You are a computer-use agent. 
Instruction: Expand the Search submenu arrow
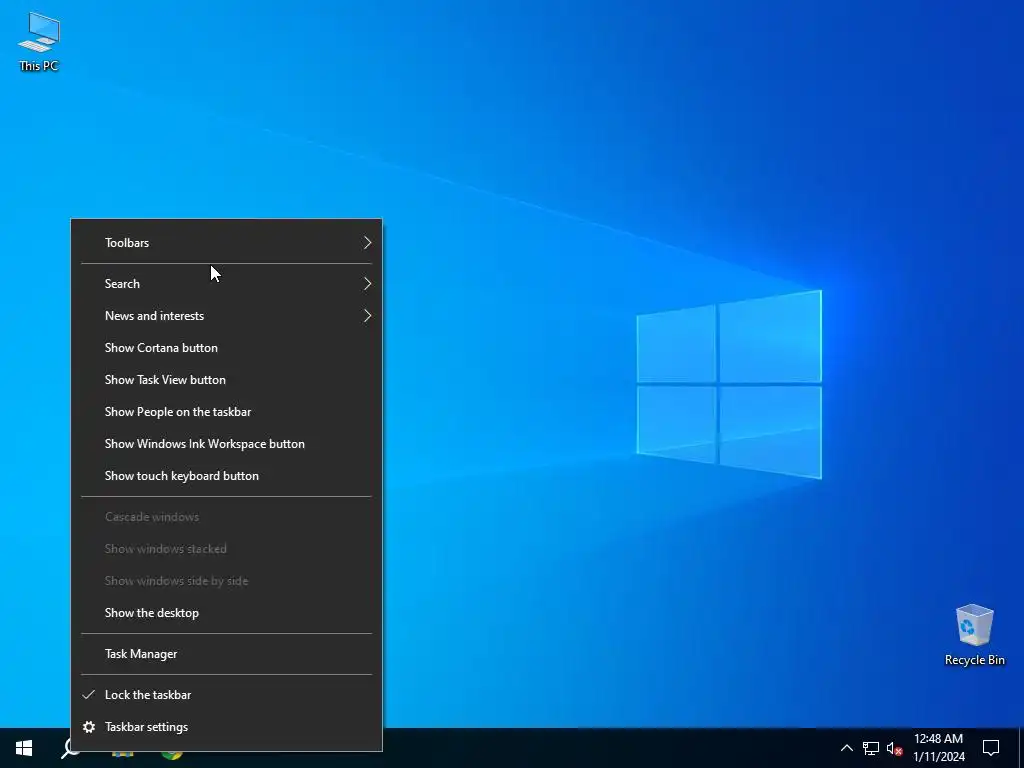click(x=367, y=283)
